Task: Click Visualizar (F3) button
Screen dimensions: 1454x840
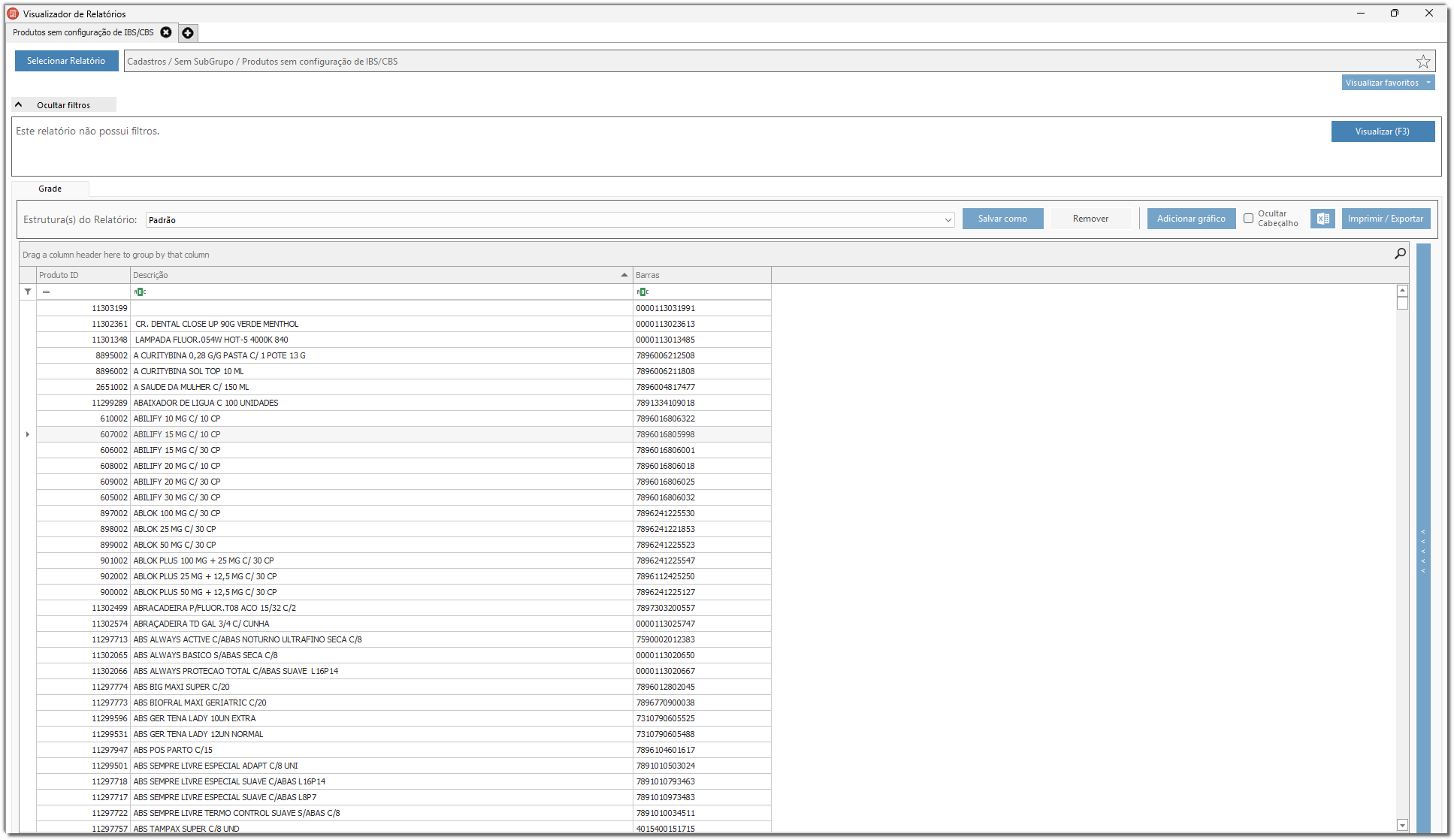Action: coord(1383,131)
